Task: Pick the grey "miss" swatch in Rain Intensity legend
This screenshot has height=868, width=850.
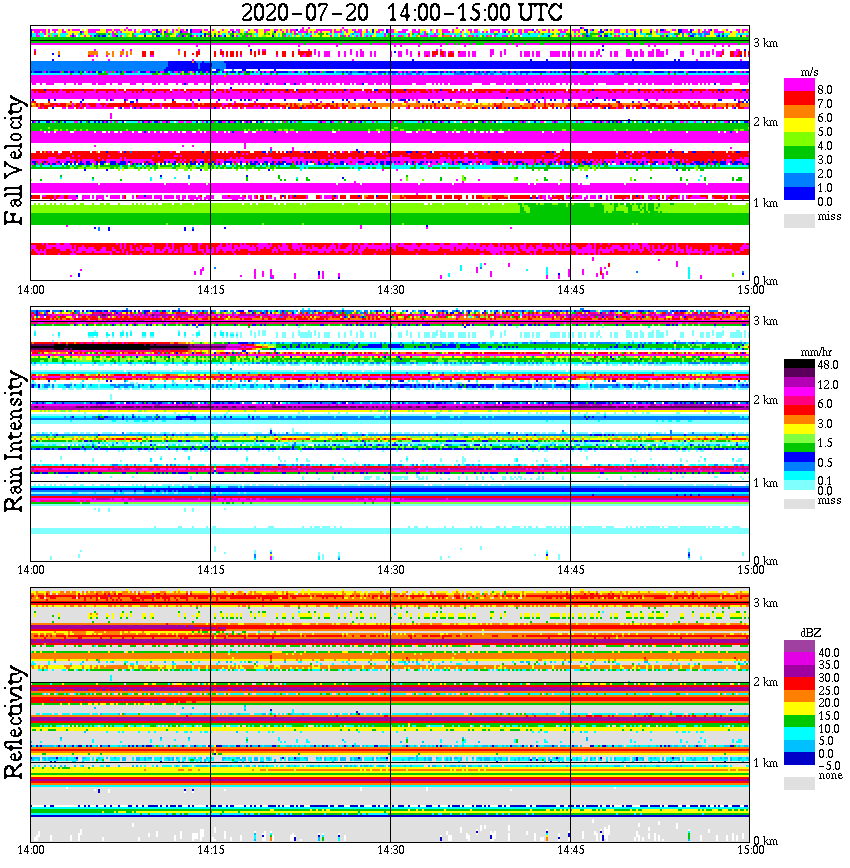Action: pos(799,503)
